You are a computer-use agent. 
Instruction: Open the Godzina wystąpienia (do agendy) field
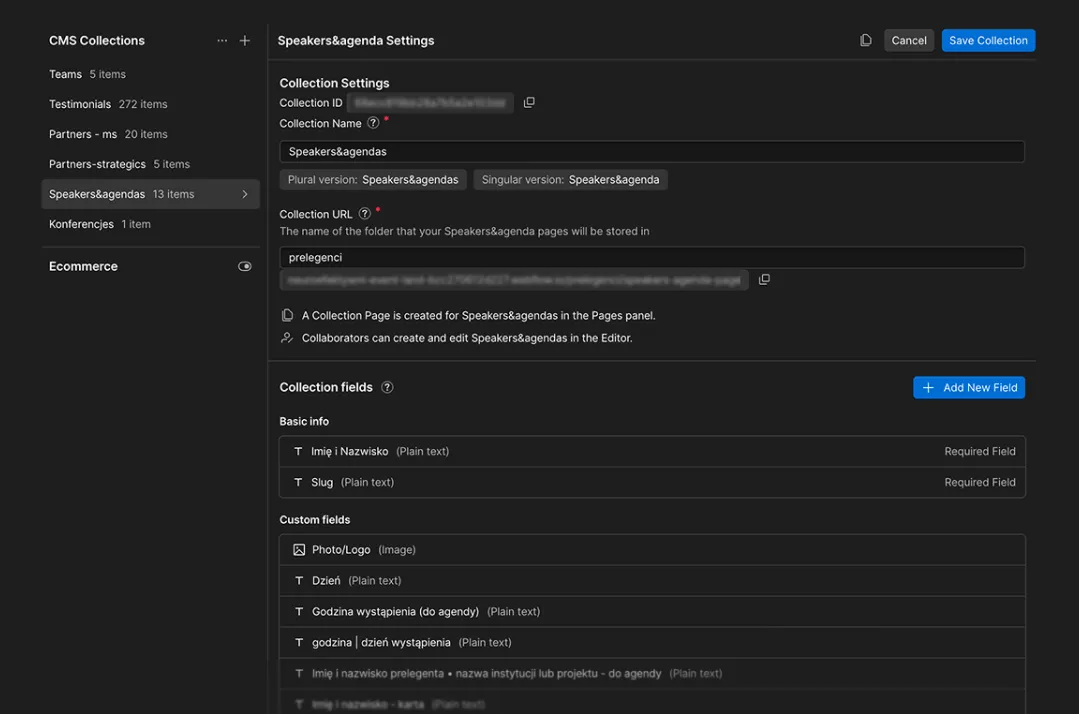tap(651, 612)
